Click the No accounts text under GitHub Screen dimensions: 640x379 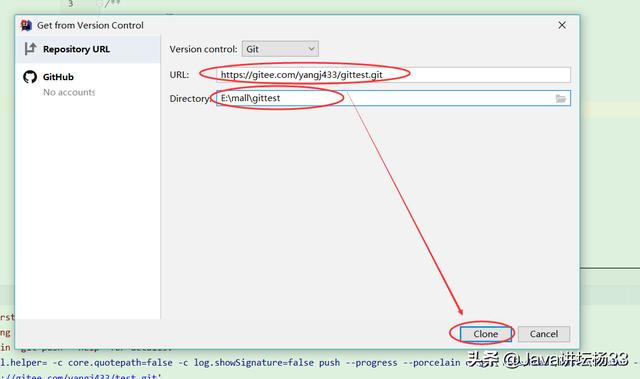click(69, 92)
